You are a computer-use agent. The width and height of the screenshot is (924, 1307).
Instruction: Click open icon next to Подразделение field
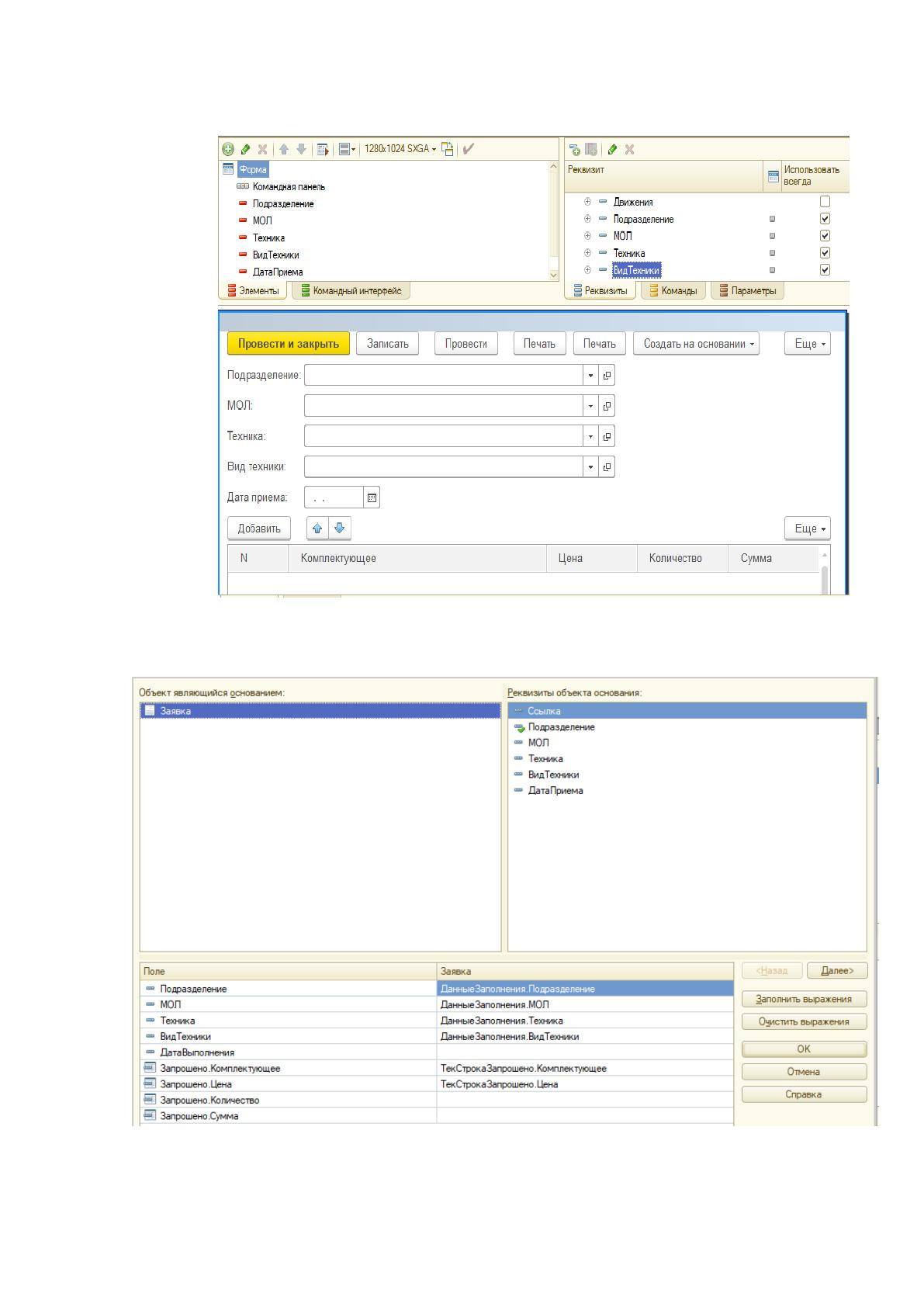point(607,376)
